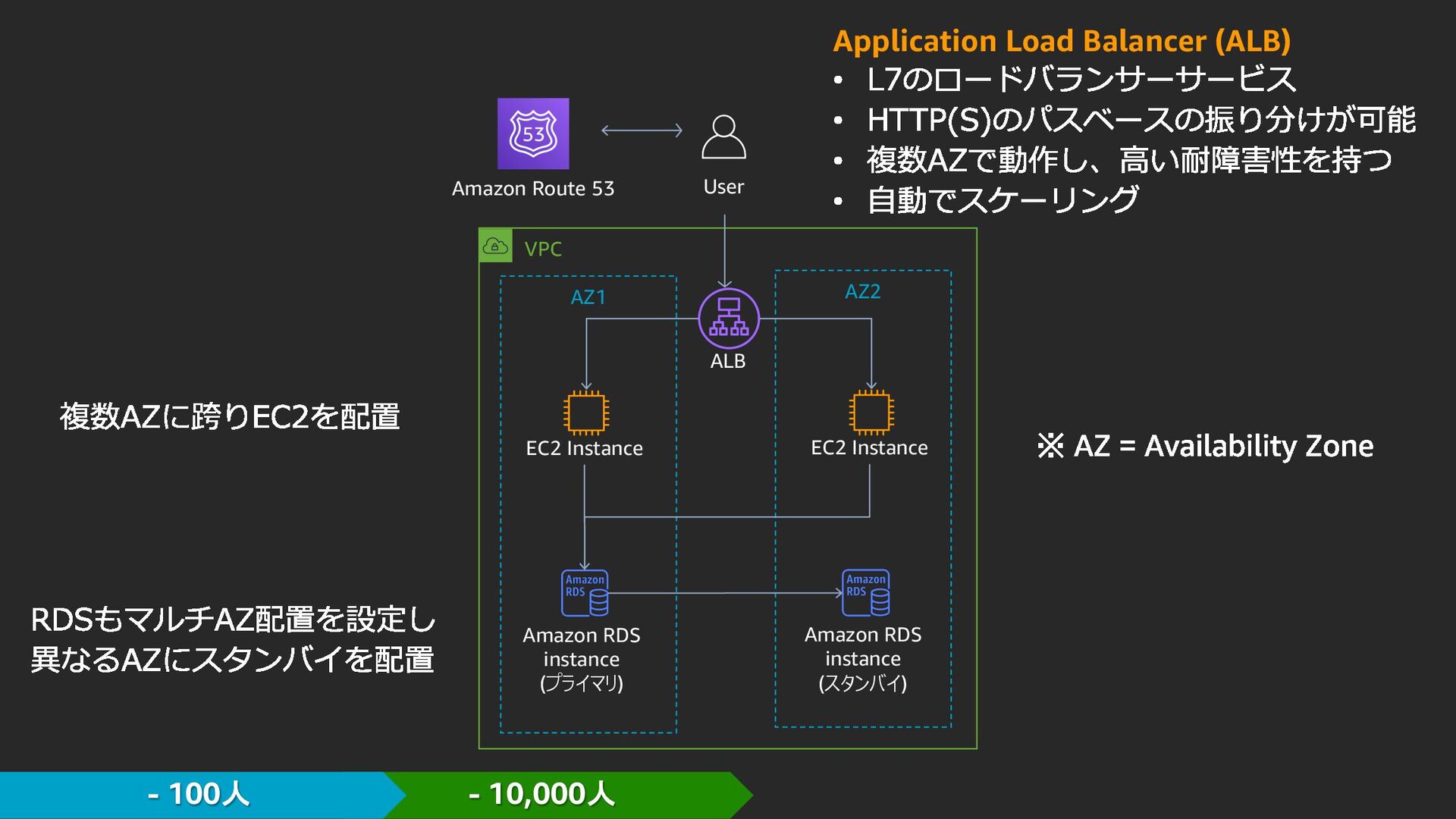Click the 'AZ2' label
This screenshot has width=1456, height=819.
click(x=863, y=292)
